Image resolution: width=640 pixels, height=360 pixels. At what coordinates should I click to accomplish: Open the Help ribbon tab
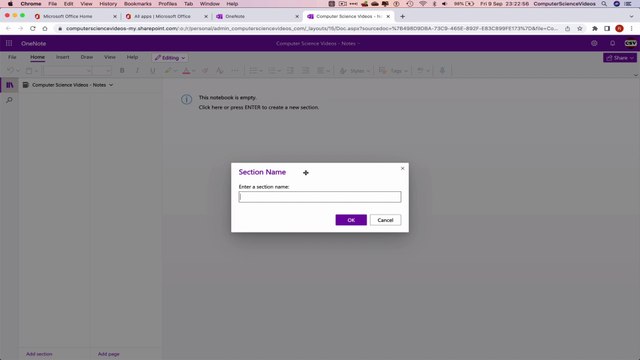coord(132,57)
